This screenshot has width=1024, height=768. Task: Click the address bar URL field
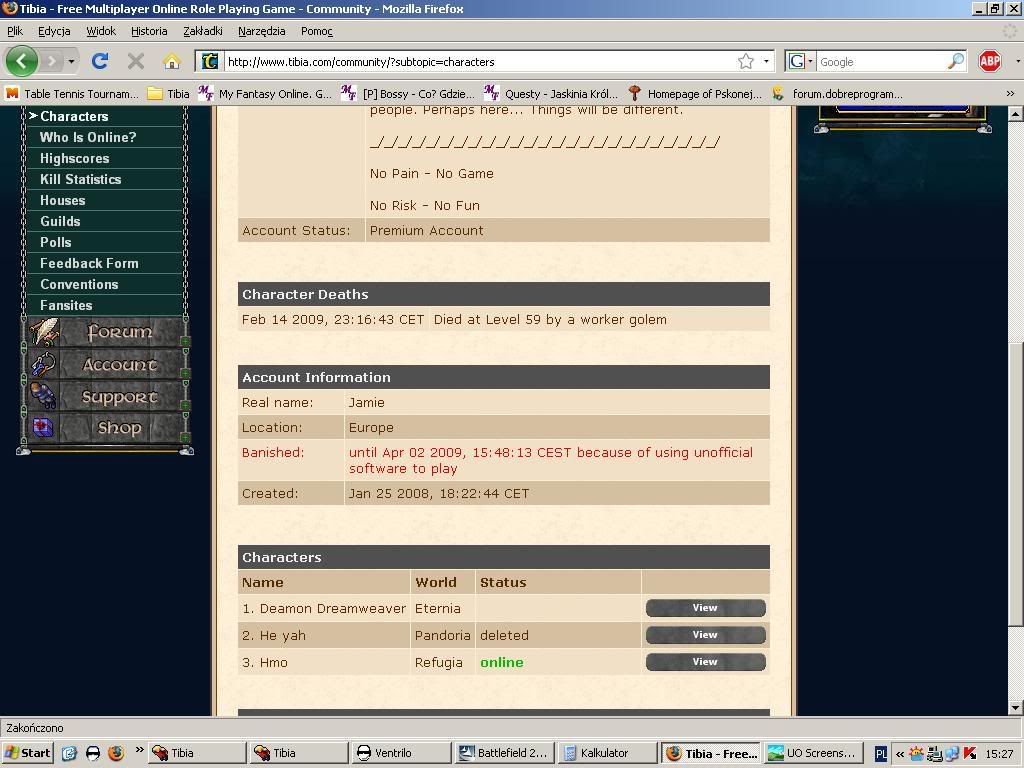click(x=480, y=61)
